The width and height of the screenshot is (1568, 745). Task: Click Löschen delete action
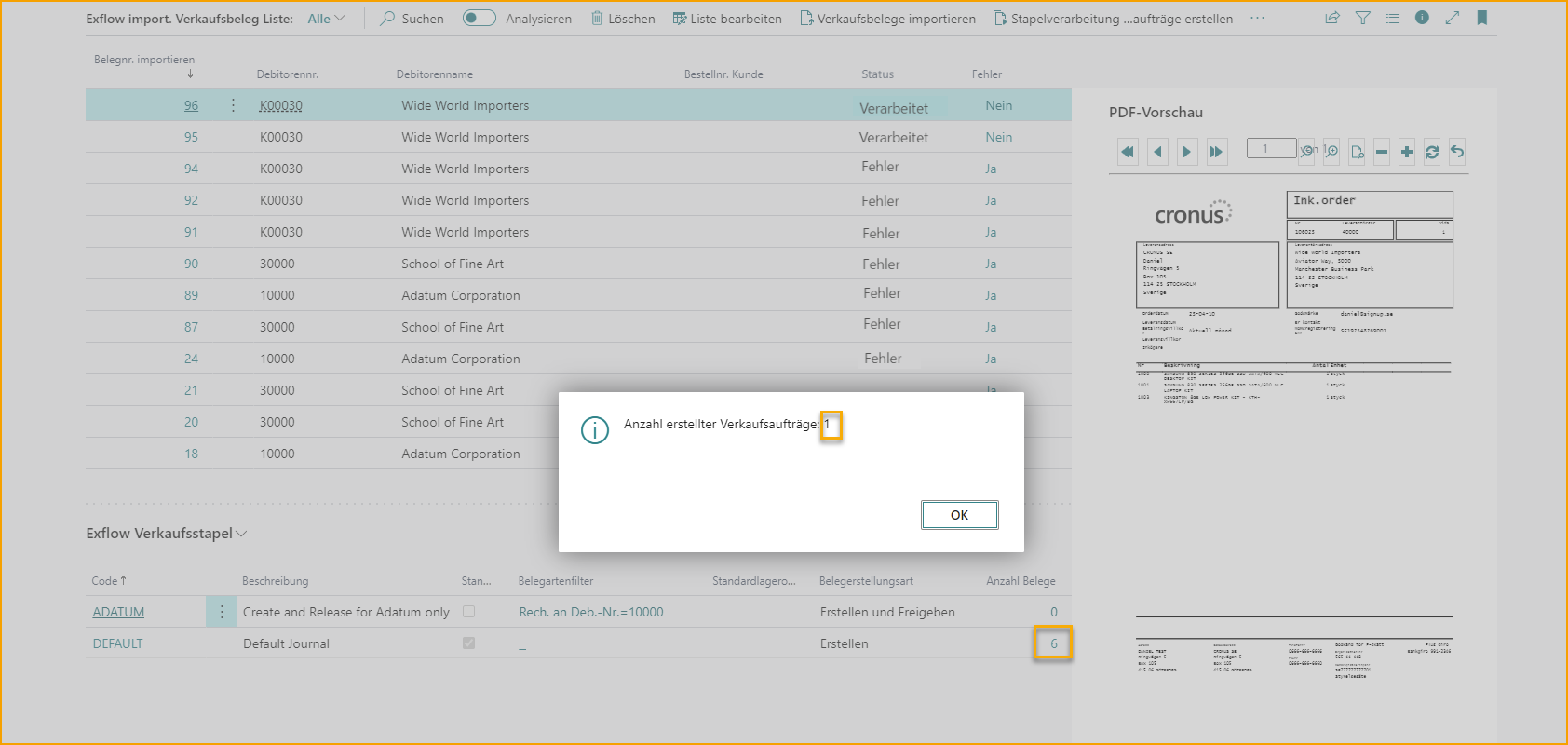click(623, 19)
